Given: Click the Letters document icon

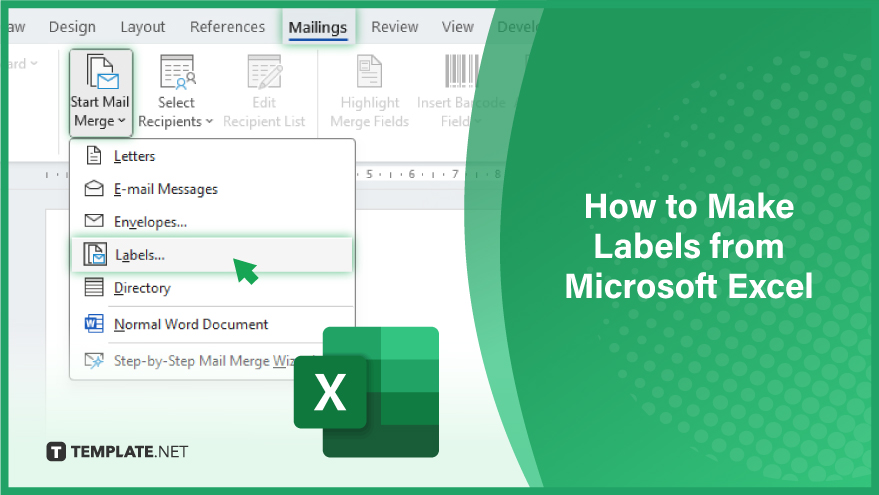Looking at the screenshot, I should click(x=94, y=155).
